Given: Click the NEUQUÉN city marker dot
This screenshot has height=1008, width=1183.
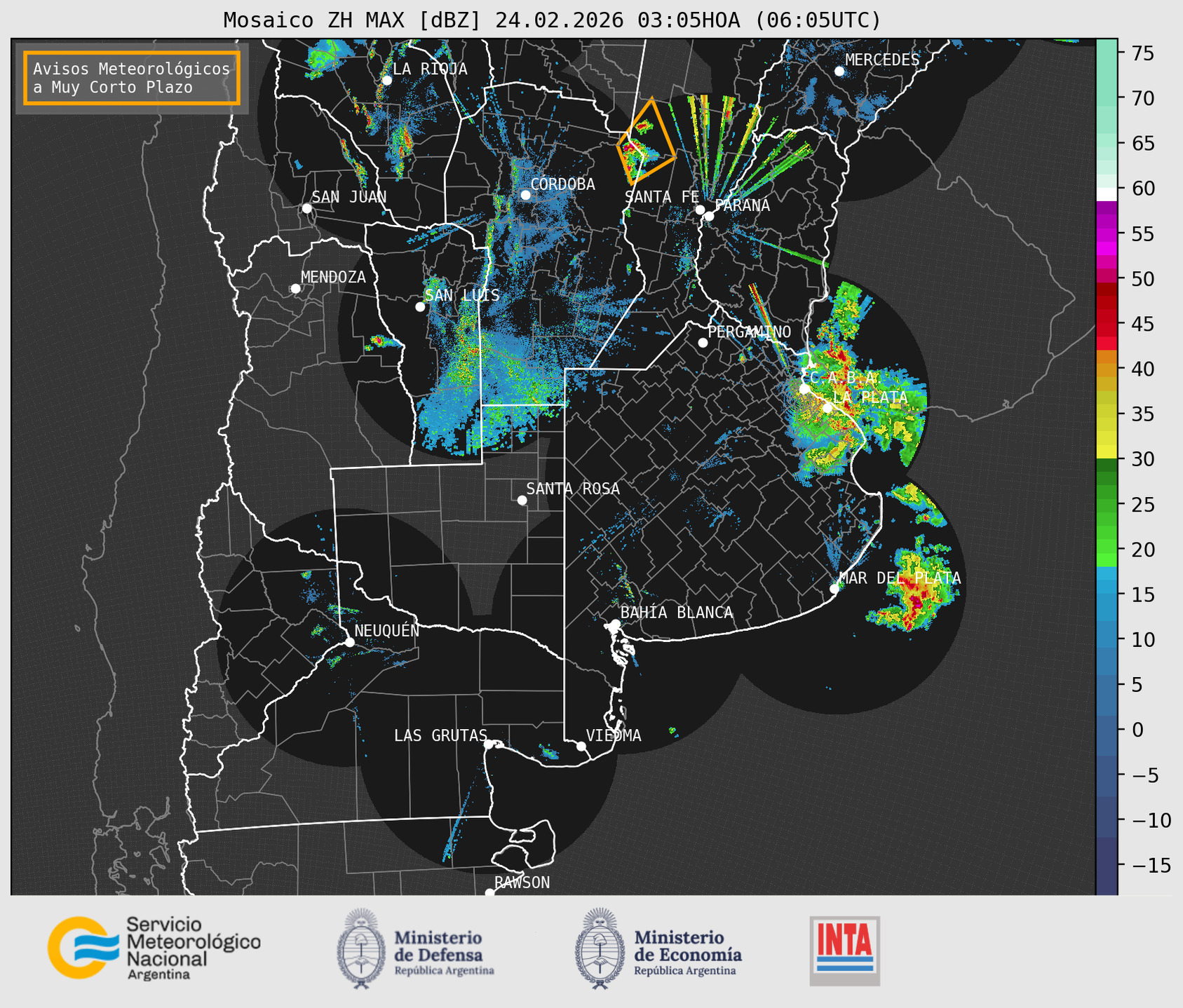Looking at the screenshot, I should [349, 642].
